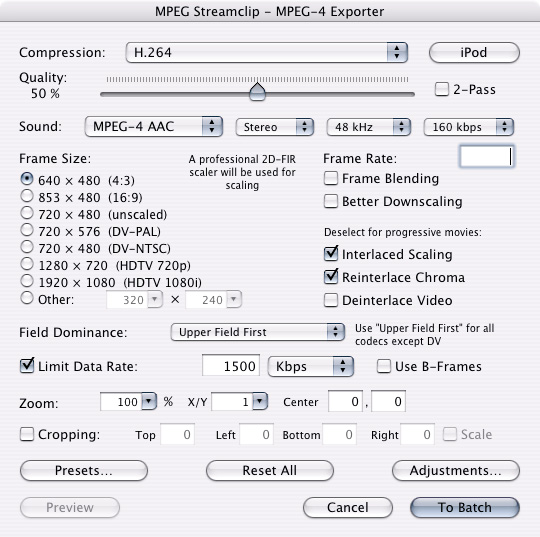Open the Field Dominance dropdown
The height and width of the screenshot is (537, 540).
pos(258,332)
